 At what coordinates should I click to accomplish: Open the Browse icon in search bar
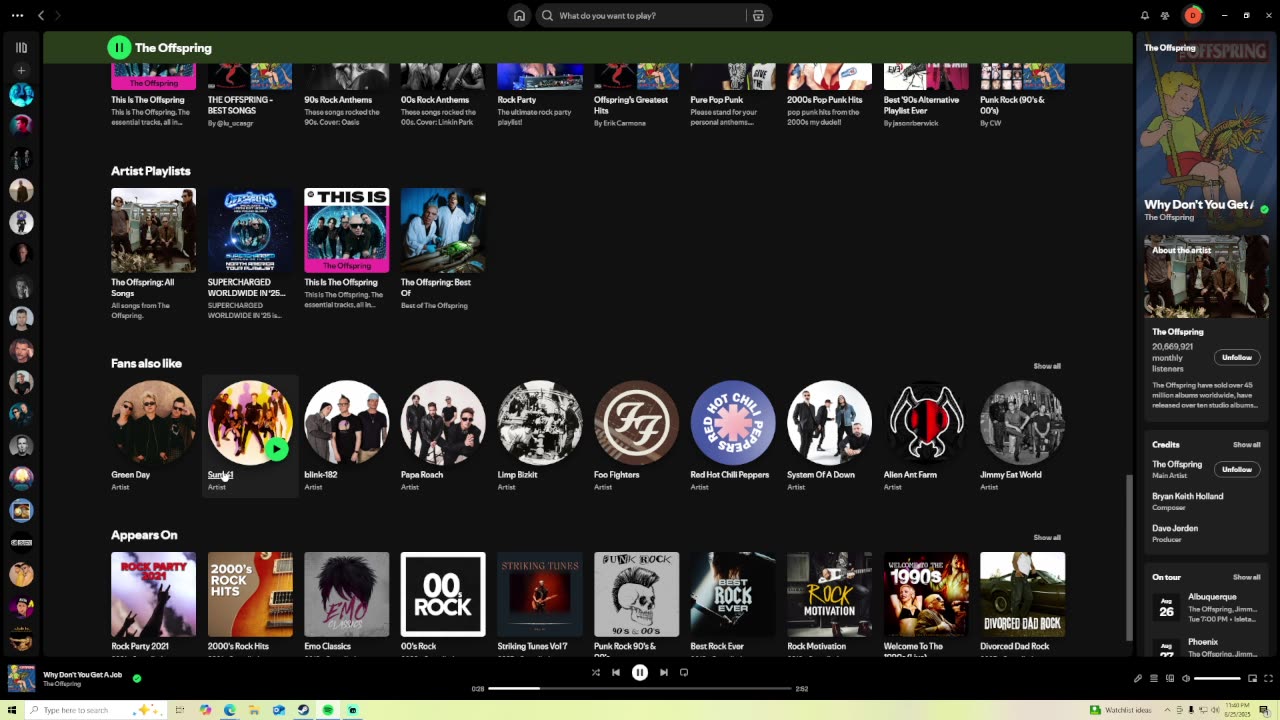758,16
